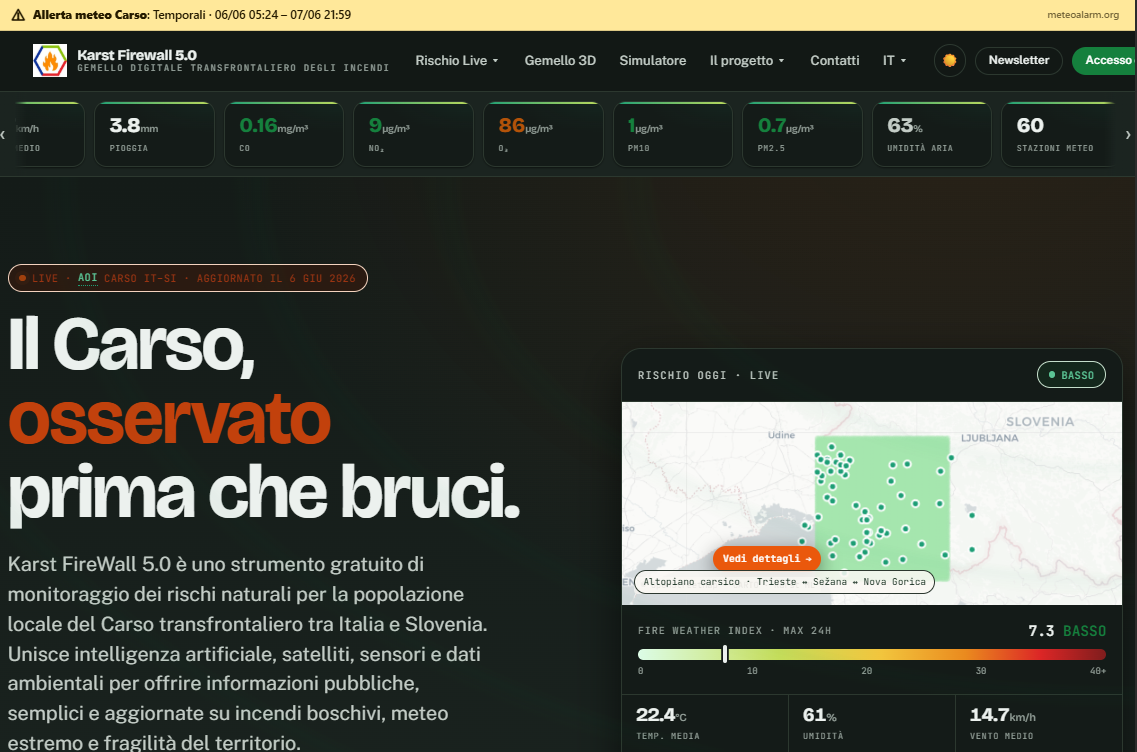The image size is (1137, 752).
Task: Select the 86 µg/m³ O₃ card
Action: [x=543, y=134]
